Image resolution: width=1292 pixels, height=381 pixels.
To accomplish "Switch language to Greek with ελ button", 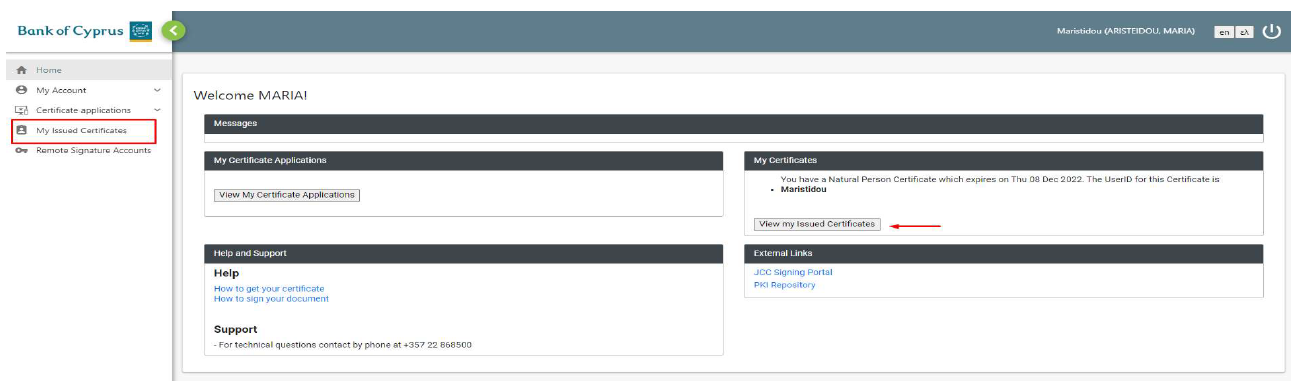I will coord(1244,32).
